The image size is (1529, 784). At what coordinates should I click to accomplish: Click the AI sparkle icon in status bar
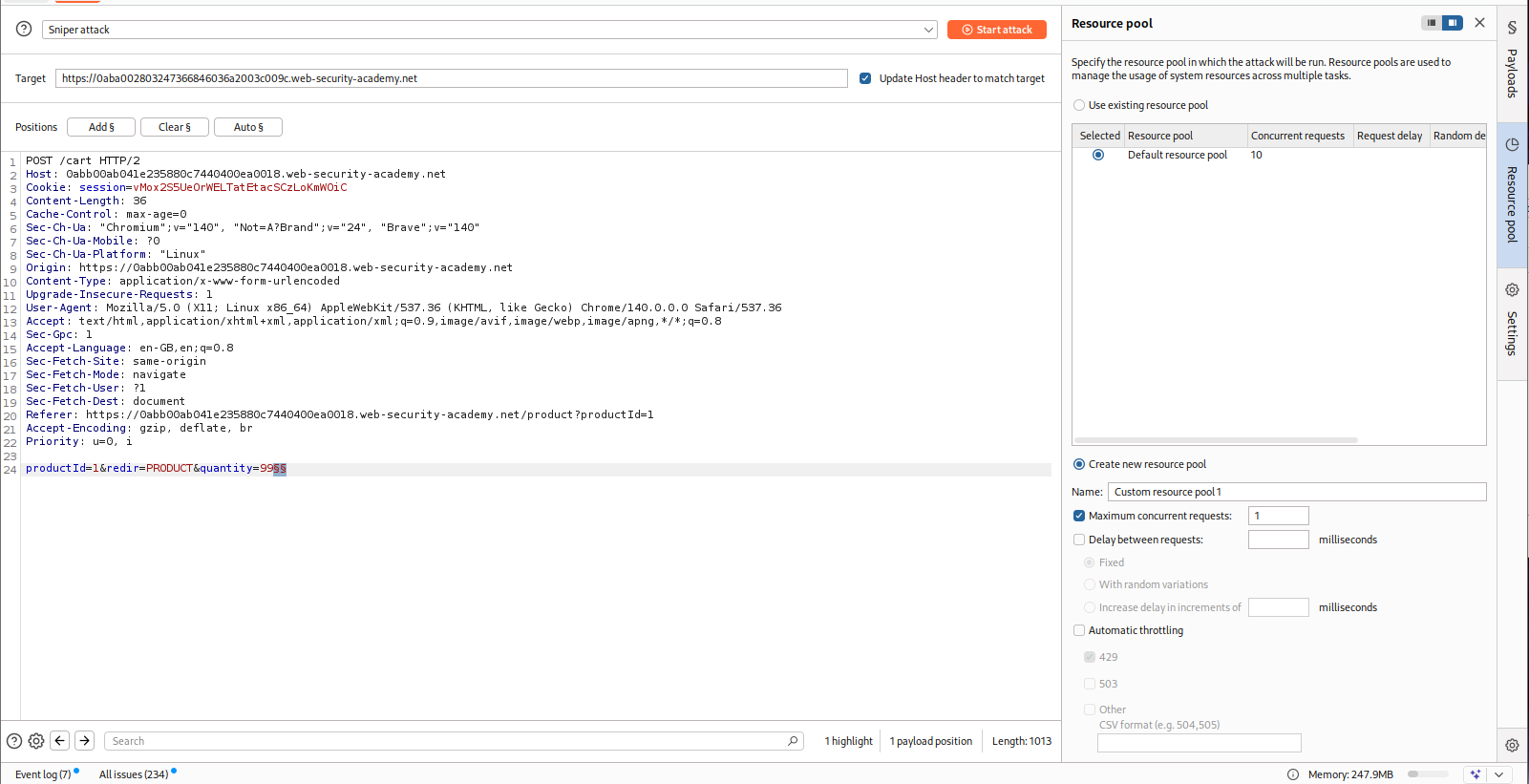(x=1476, y=774)
